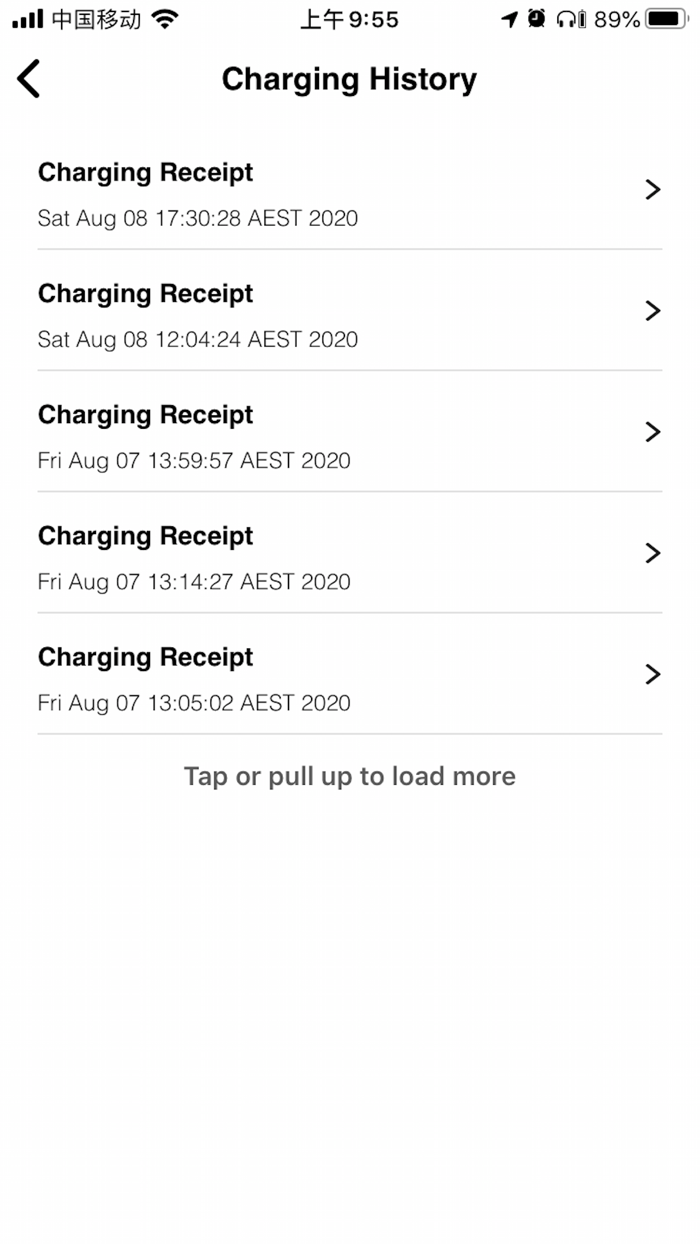
Task: Tap the alarm clock icon in status bar
Action: (x=538, y=17)
